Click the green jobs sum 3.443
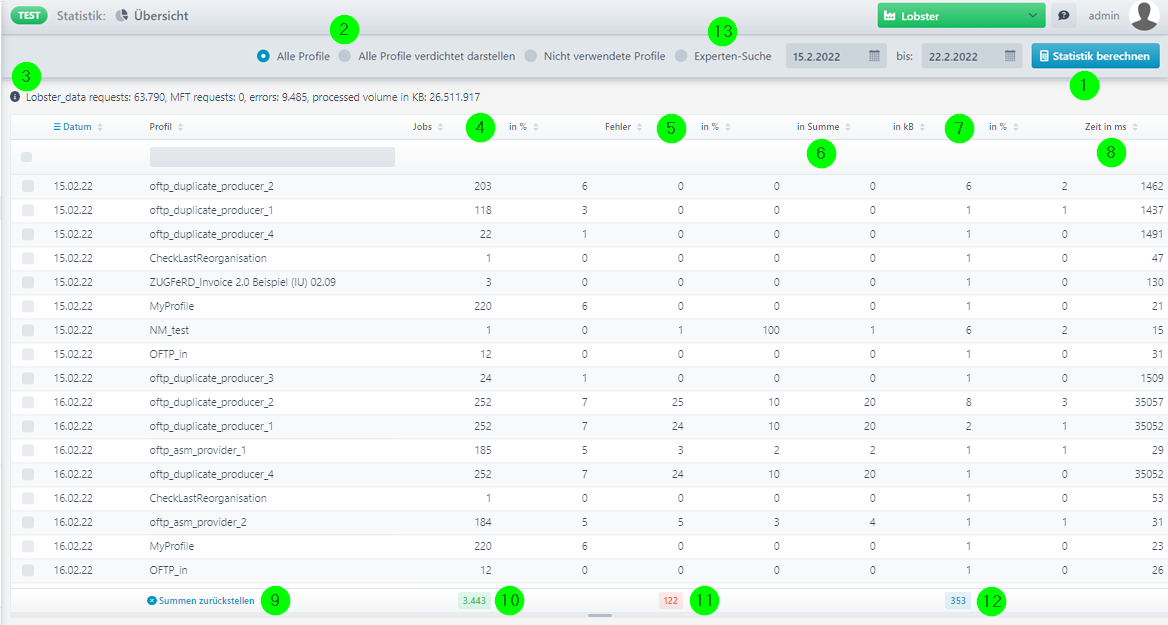 [x=474, y=600]
